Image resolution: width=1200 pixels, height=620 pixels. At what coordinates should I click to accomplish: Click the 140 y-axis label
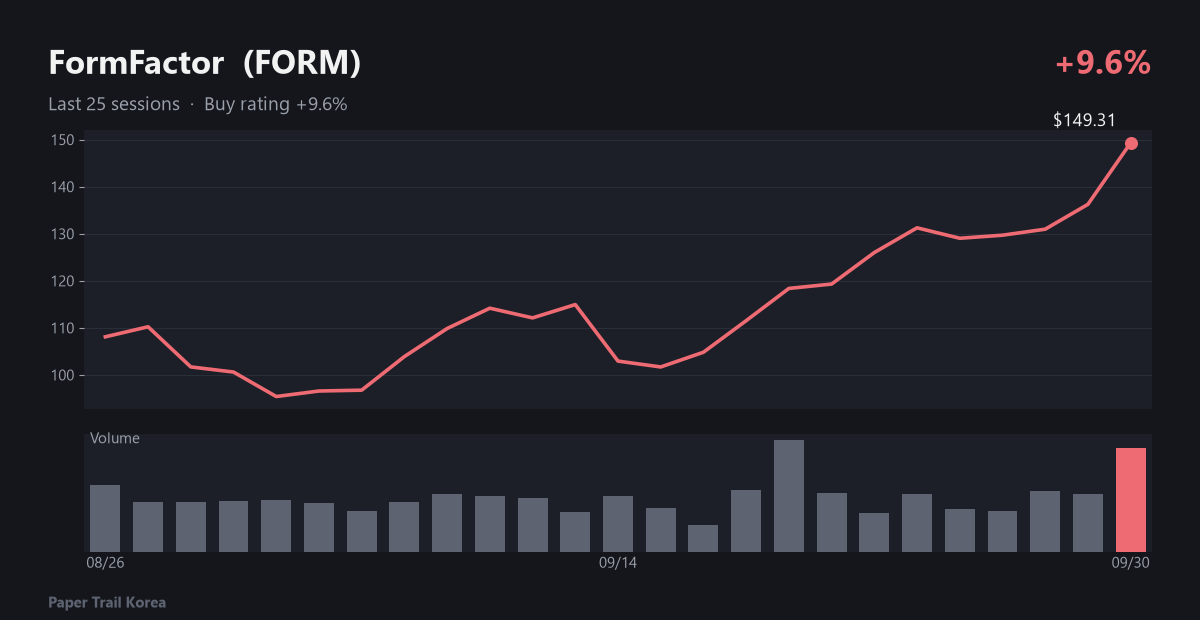pos(64,187)
